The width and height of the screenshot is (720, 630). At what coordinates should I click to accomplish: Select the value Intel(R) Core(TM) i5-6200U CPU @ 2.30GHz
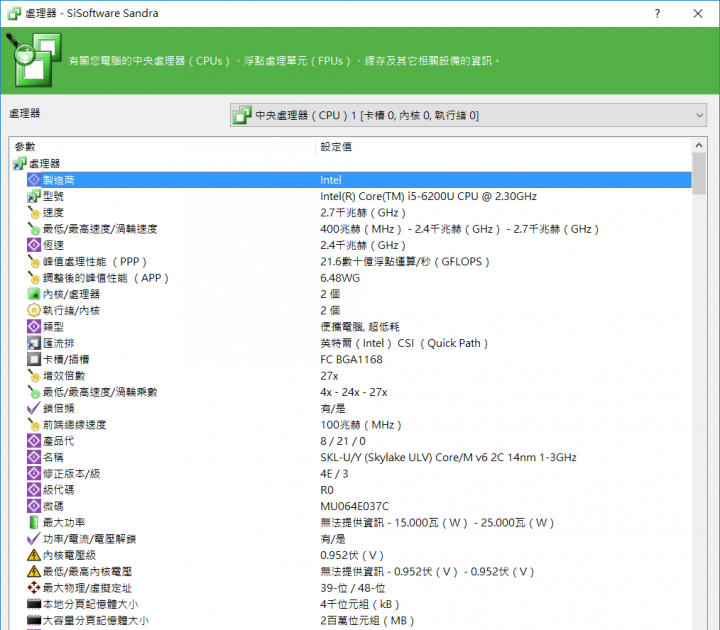tap(428, 197)
